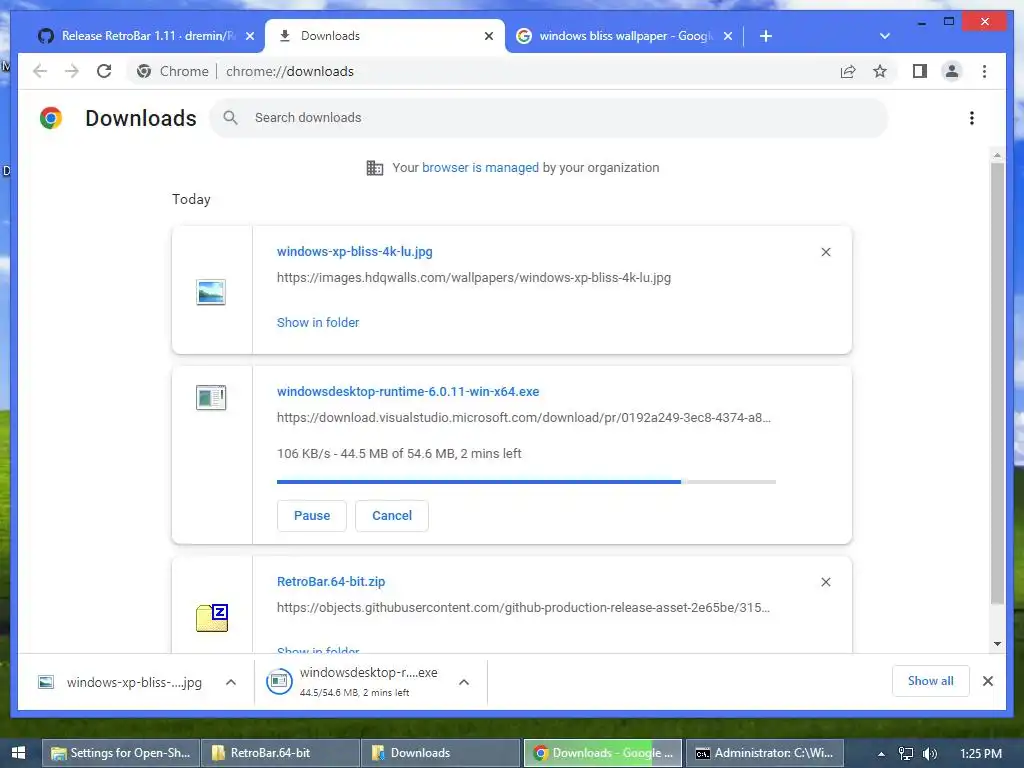Cancel the runtime download
This screenshot has height=768, width=1024.
point(392,516)
